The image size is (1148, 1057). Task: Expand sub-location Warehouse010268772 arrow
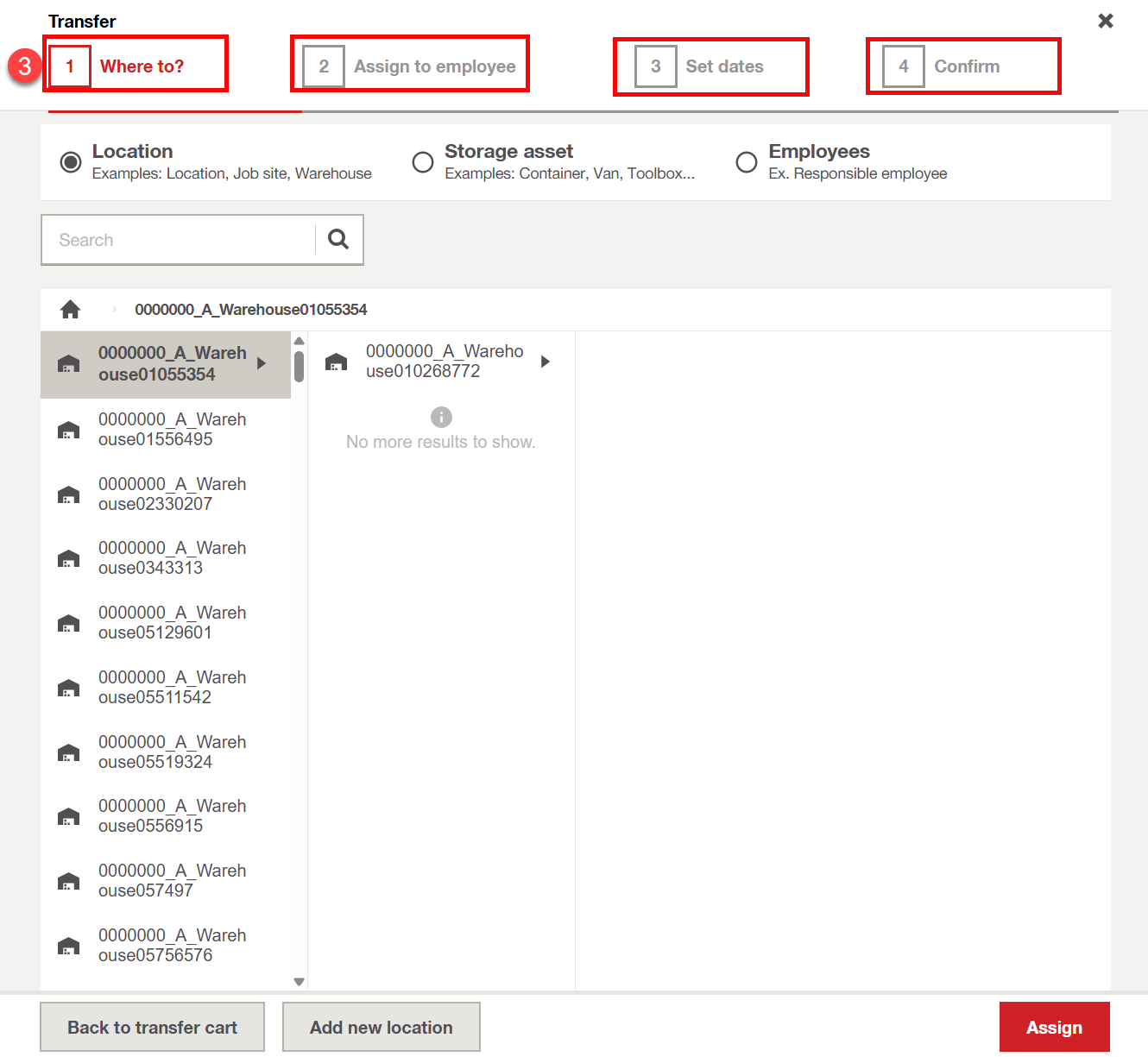coord(546,362)
